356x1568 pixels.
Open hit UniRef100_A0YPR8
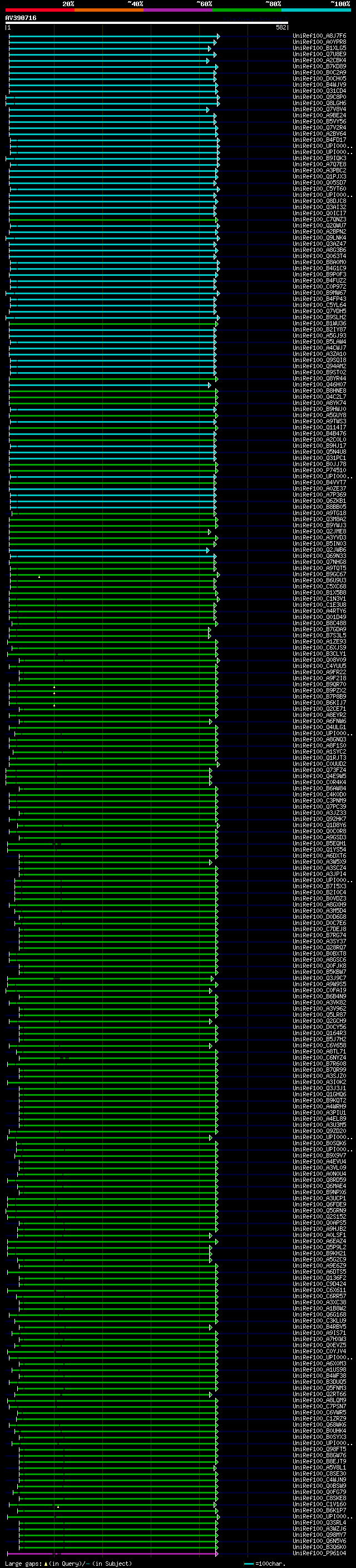coord(319,42)
